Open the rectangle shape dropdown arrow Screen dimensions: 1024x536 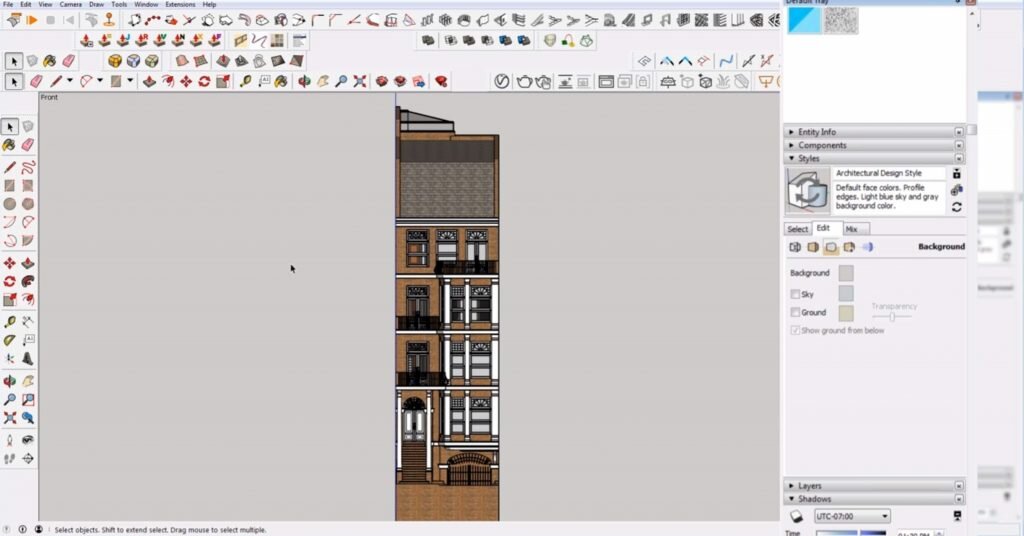[x=131, y=81]
